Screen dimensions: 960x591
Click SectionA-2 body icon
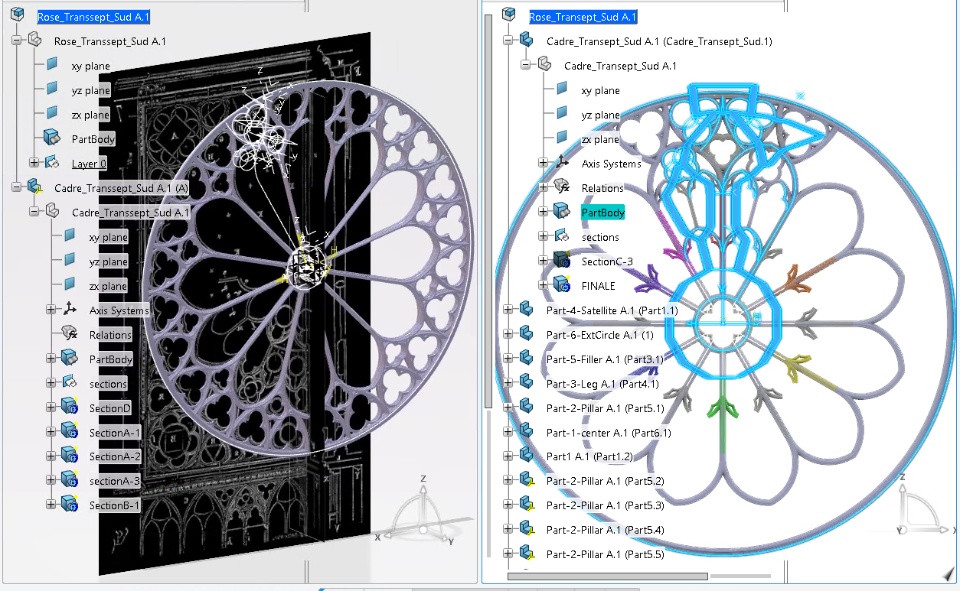coord(70,455)
